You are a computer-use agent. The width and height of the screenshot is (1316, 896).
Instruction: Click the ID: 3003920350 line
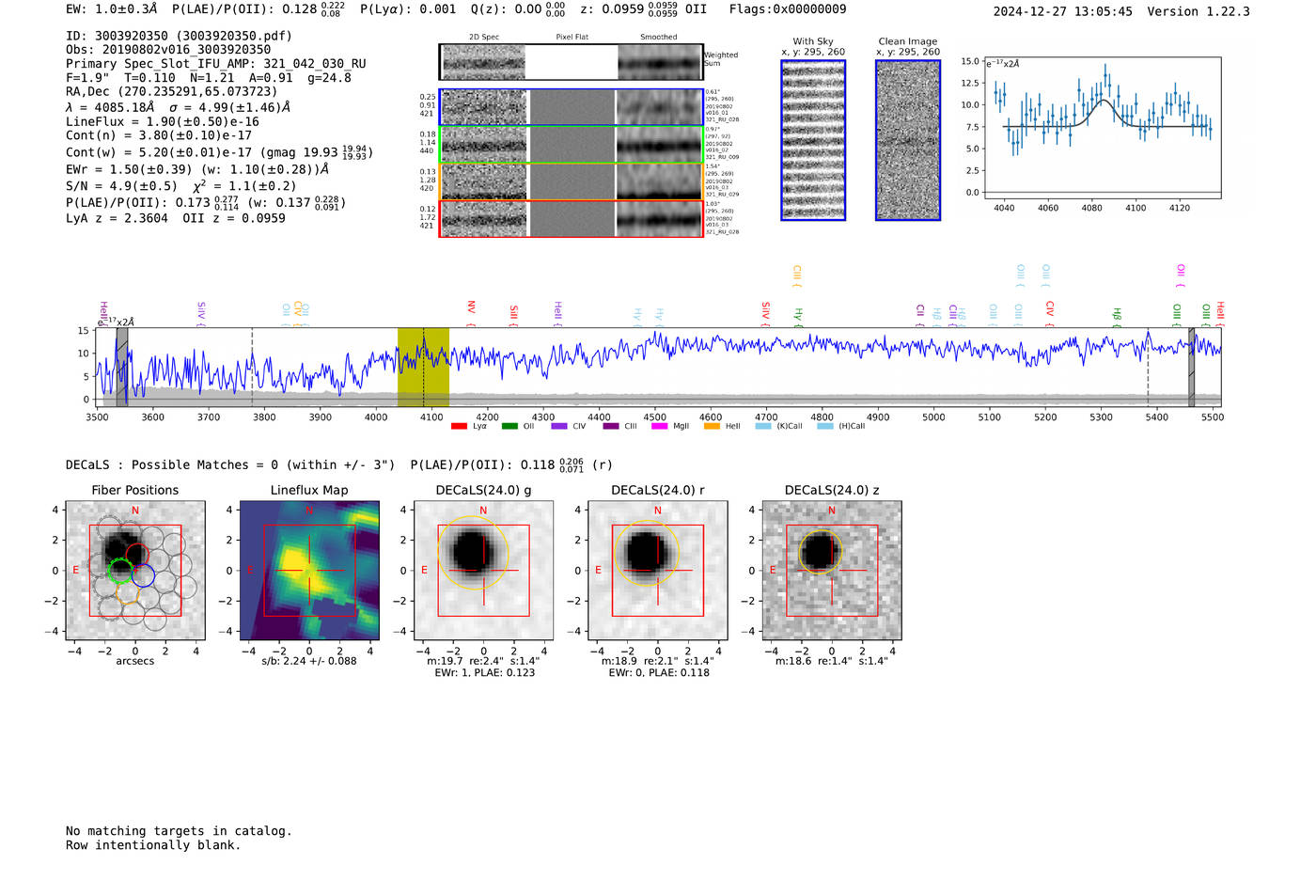pyautogui.click(x=179, y=36)
